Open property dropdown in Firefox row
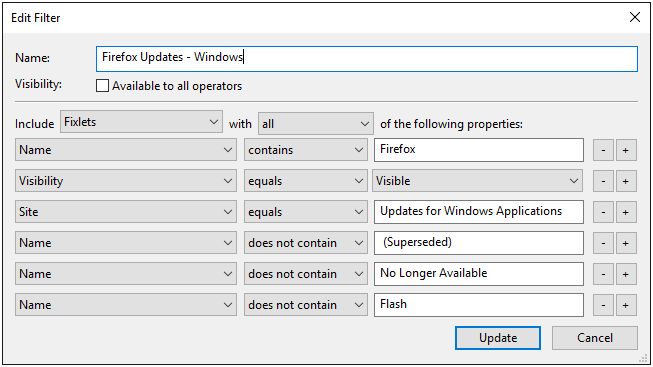This screenshot has height=367, width=653. point(126,150)
